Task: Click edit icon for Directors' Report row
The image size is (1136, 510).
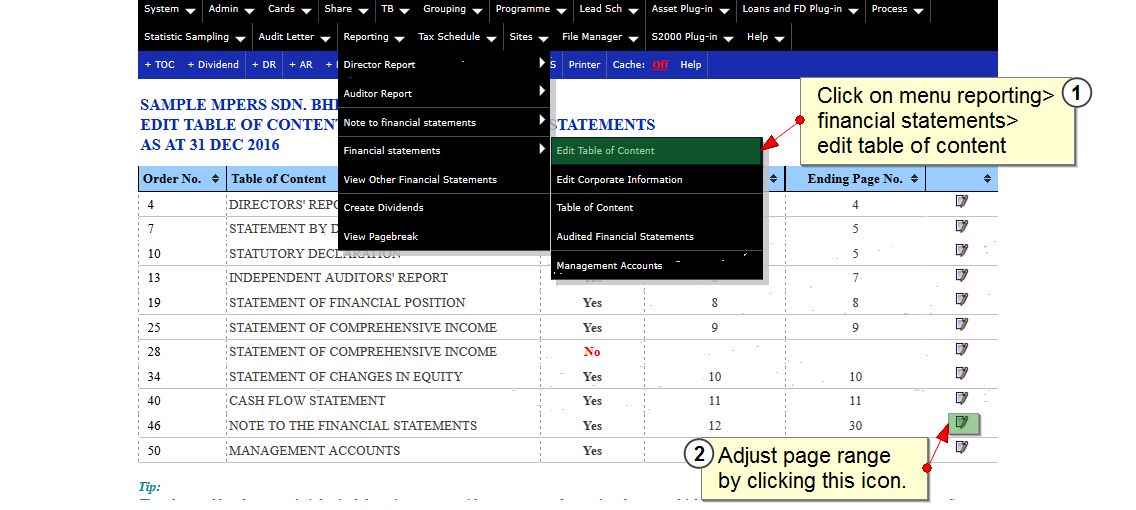Action: [x=962, y=202]
